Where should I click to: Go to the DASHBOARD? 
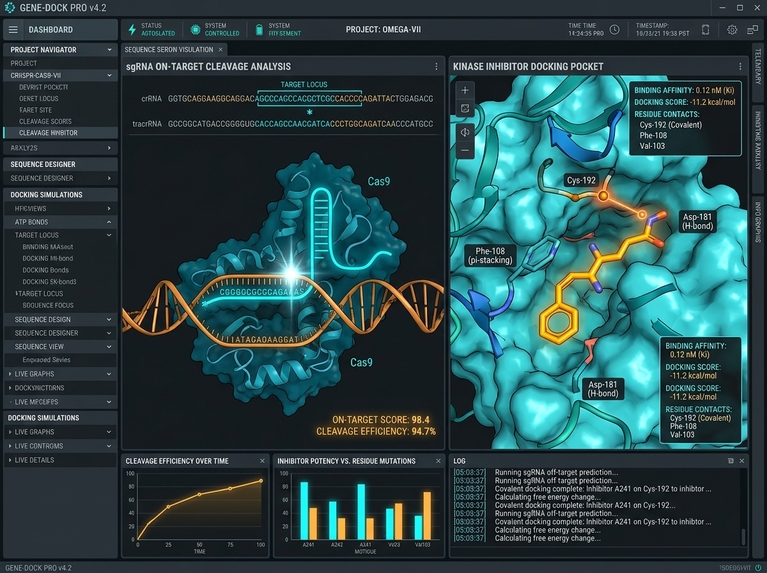[50, 30]
